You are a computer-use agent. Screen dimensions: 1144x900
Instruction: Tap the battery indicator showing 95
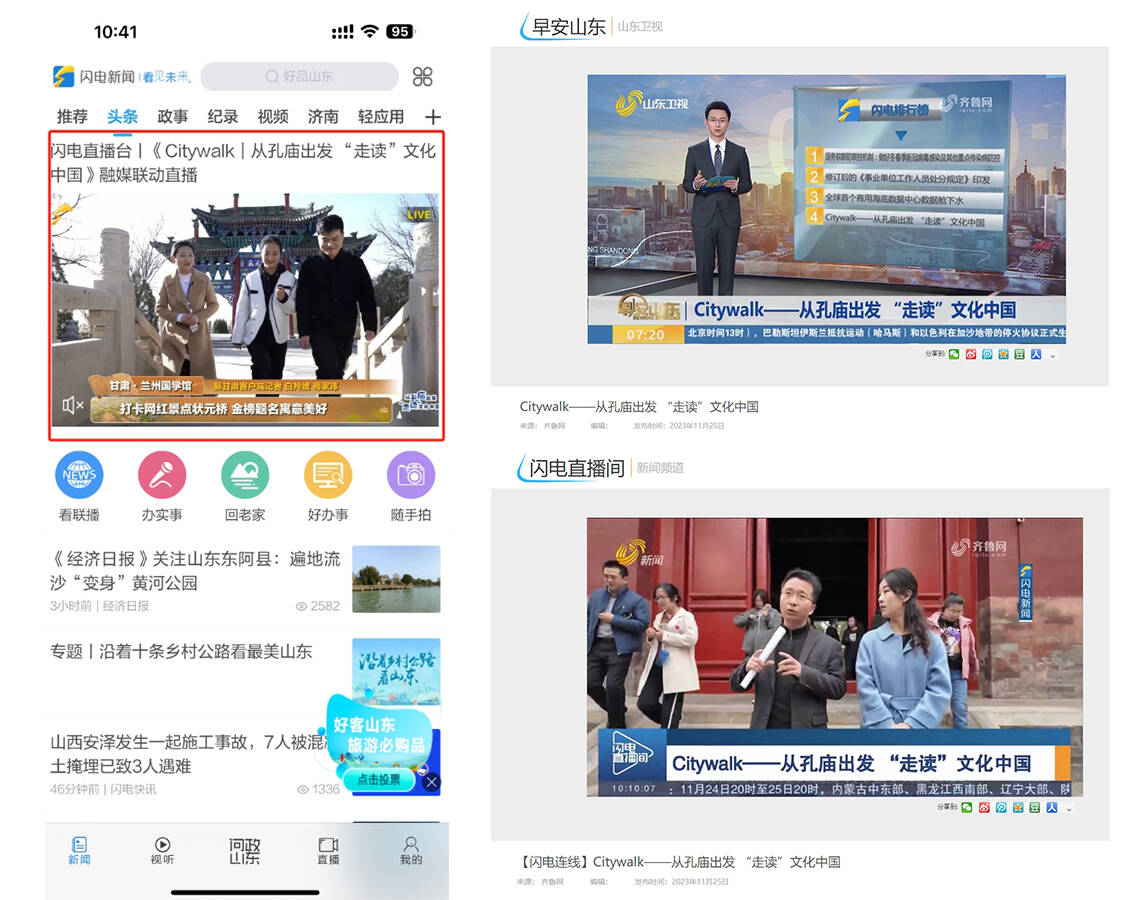(400, 31)
